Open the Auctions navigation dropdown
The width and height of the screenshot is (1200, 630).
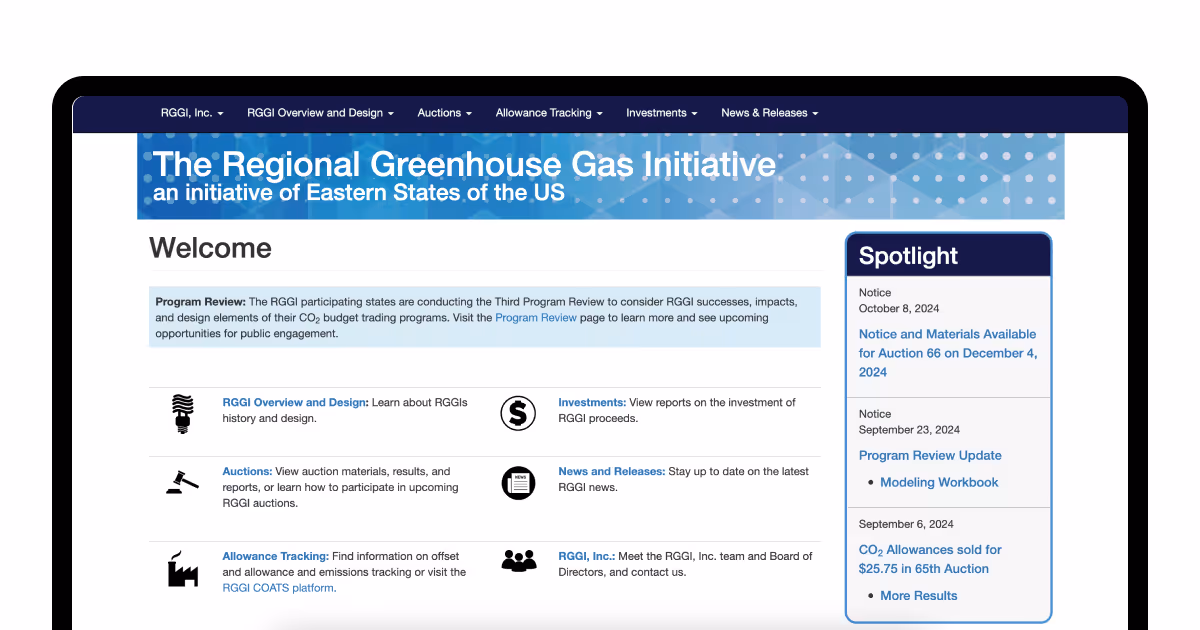click(444, 113)
